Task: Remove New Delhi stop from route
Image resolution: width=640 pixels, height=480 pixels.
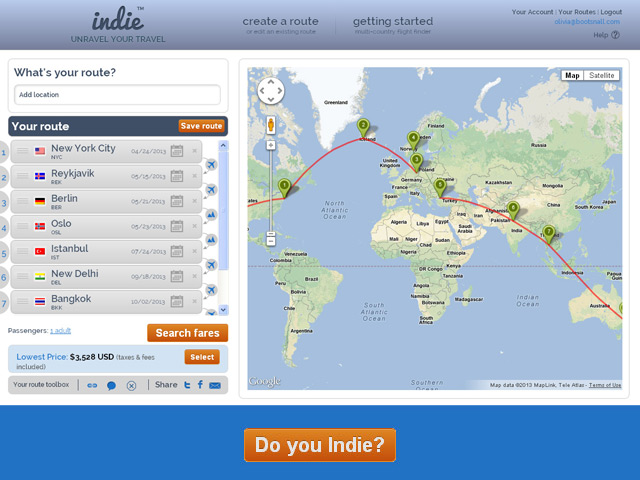Action: click(195, 276)
